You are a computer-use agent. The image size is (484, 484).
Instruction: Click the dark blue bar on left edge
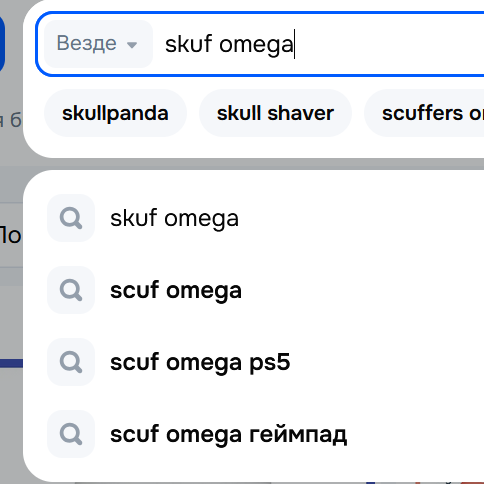[11, 363]
